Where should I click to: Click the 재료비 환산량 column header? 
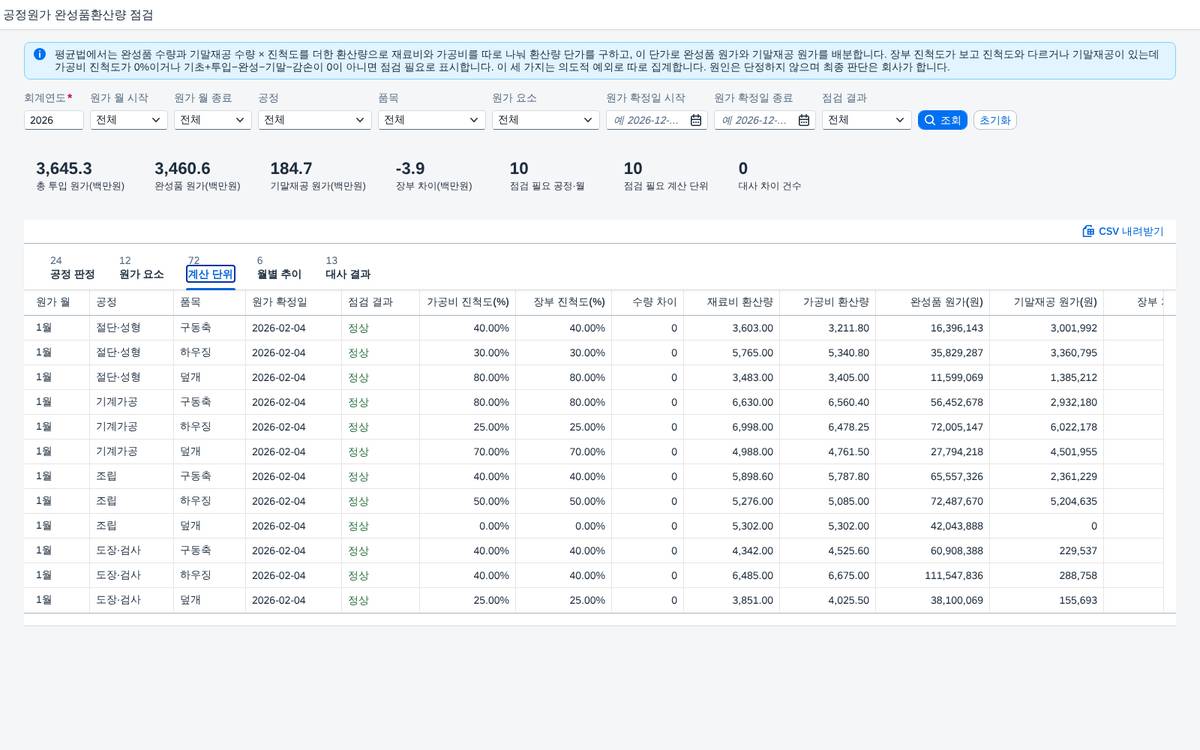pos(733,302)
